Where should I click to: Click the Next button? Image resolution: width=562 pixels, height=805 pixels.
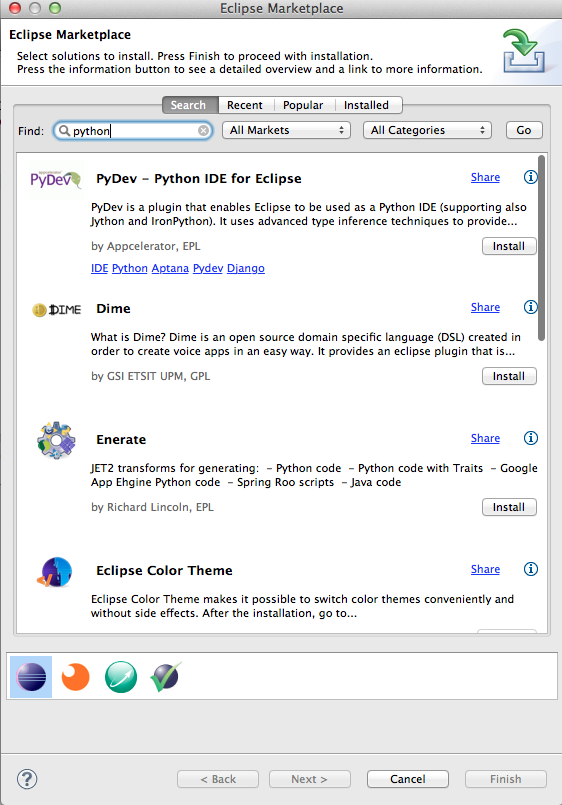309,779
